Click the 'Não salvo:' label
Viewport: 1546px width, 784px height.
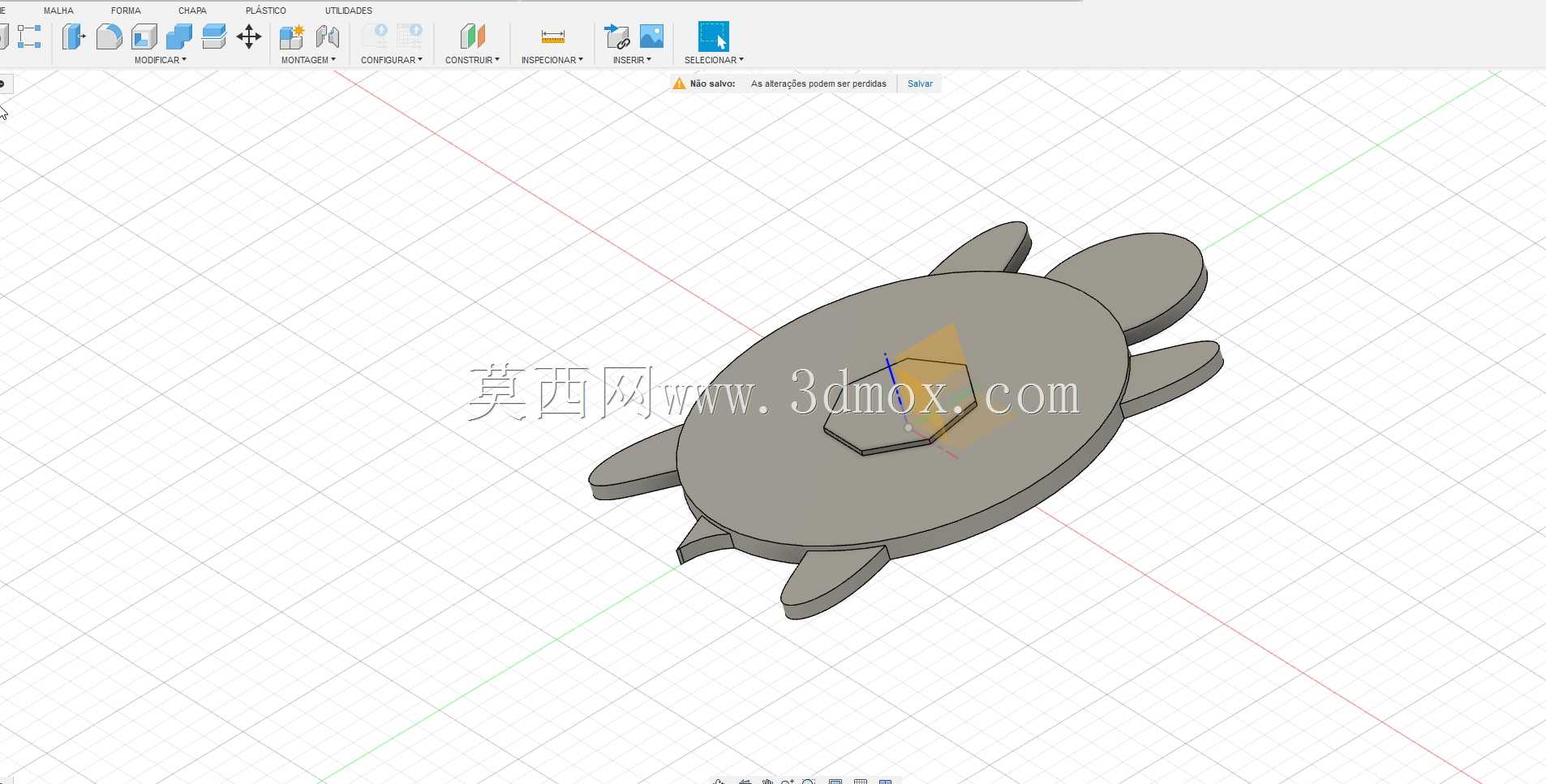click(712, 84)
